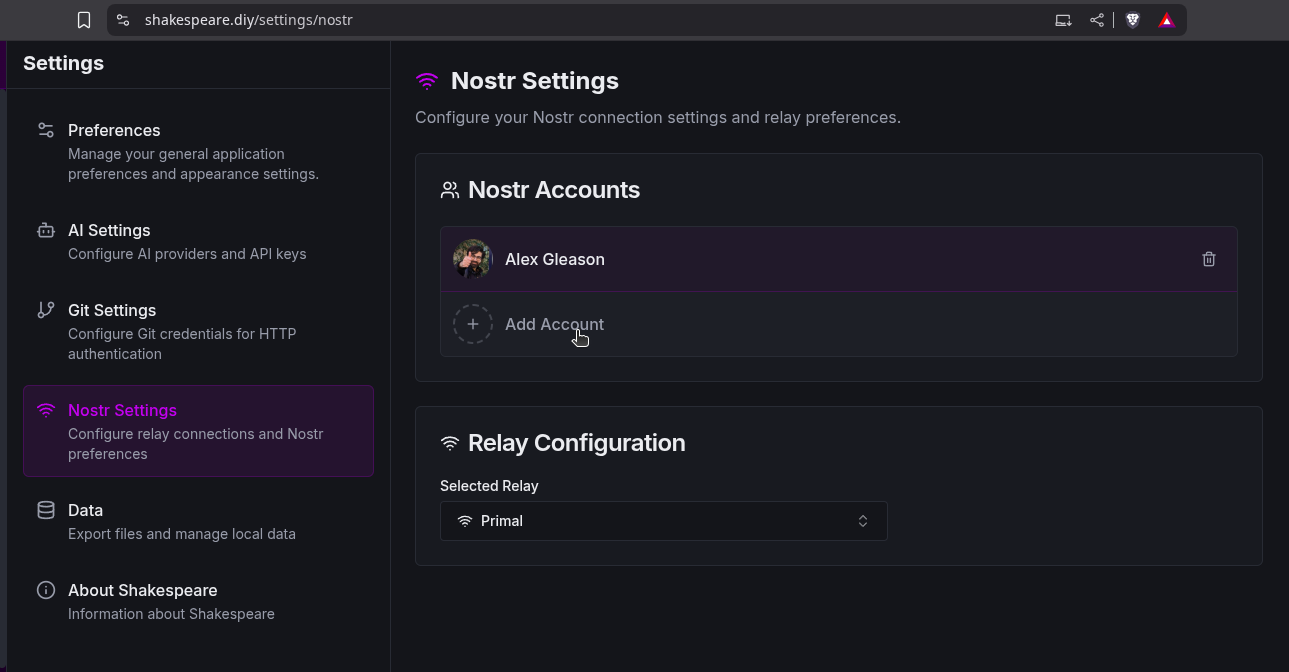Click the Selected Relay label

(x=489, y=486)
